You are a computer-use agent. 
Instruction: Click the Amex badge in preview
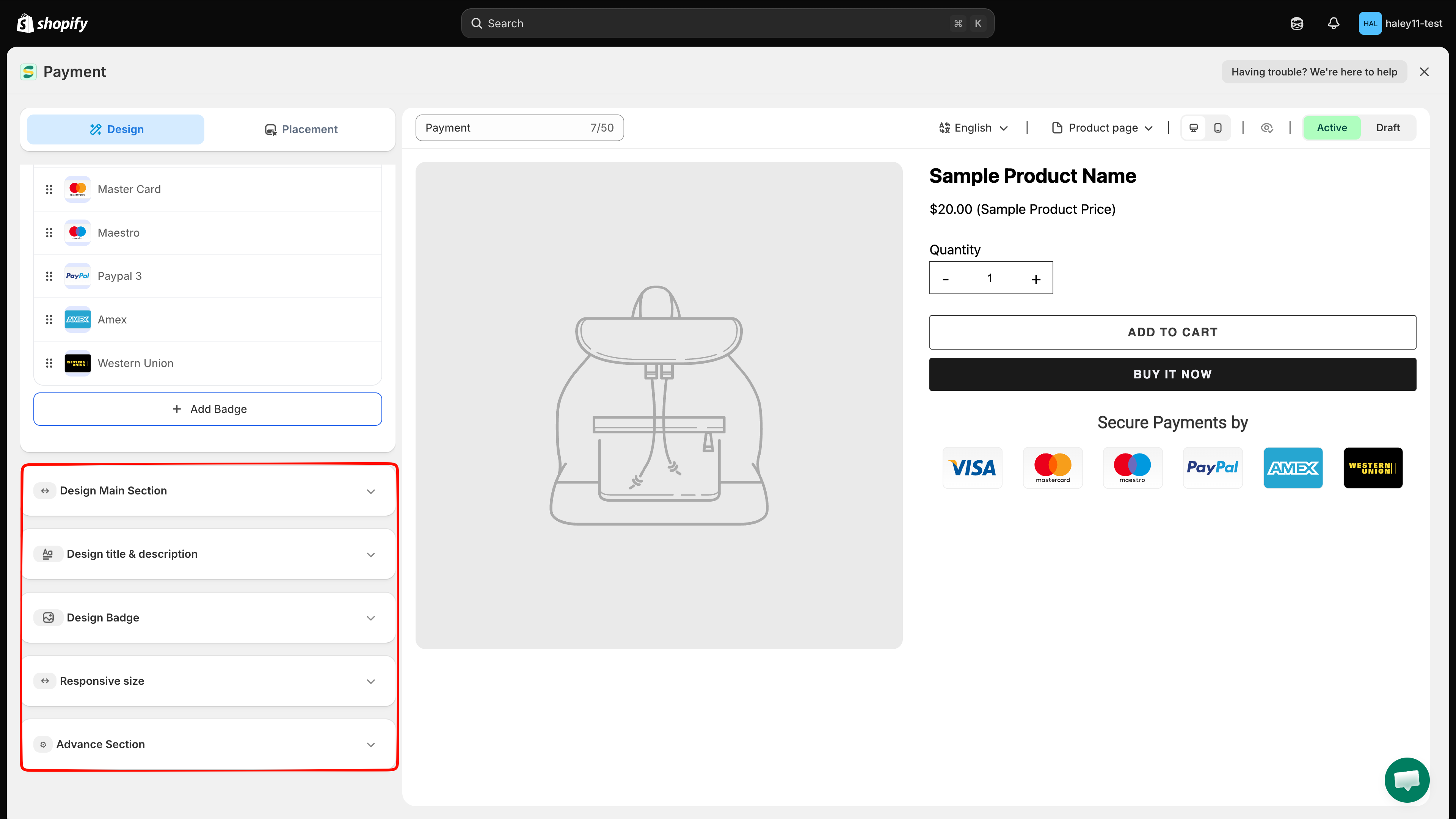[1293, 468]
